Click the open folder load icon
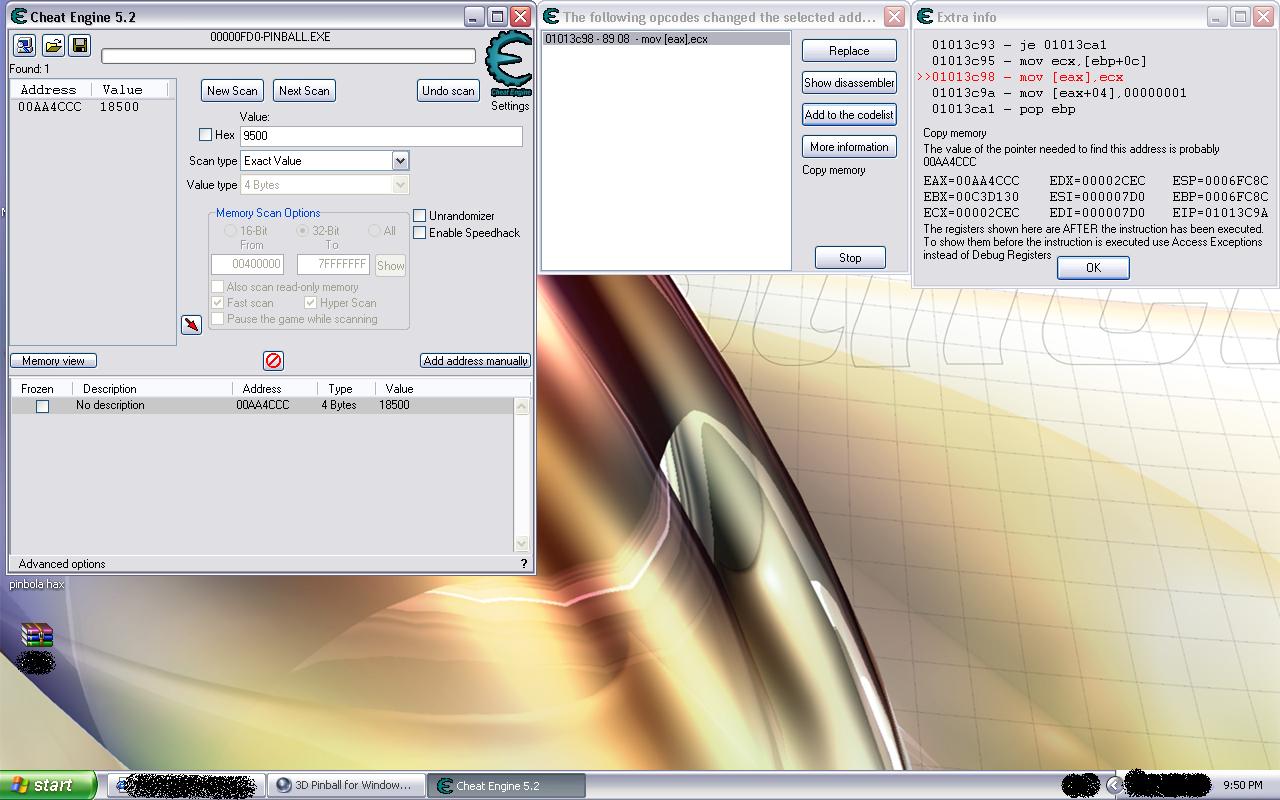Screen dimensions: 1280x800 coord(53,46)
